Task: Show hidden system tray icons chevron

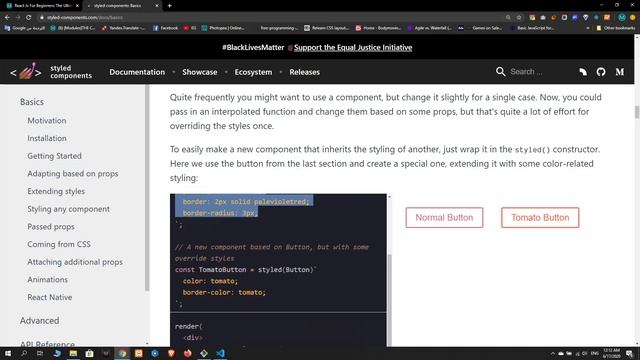Action: 553,353
